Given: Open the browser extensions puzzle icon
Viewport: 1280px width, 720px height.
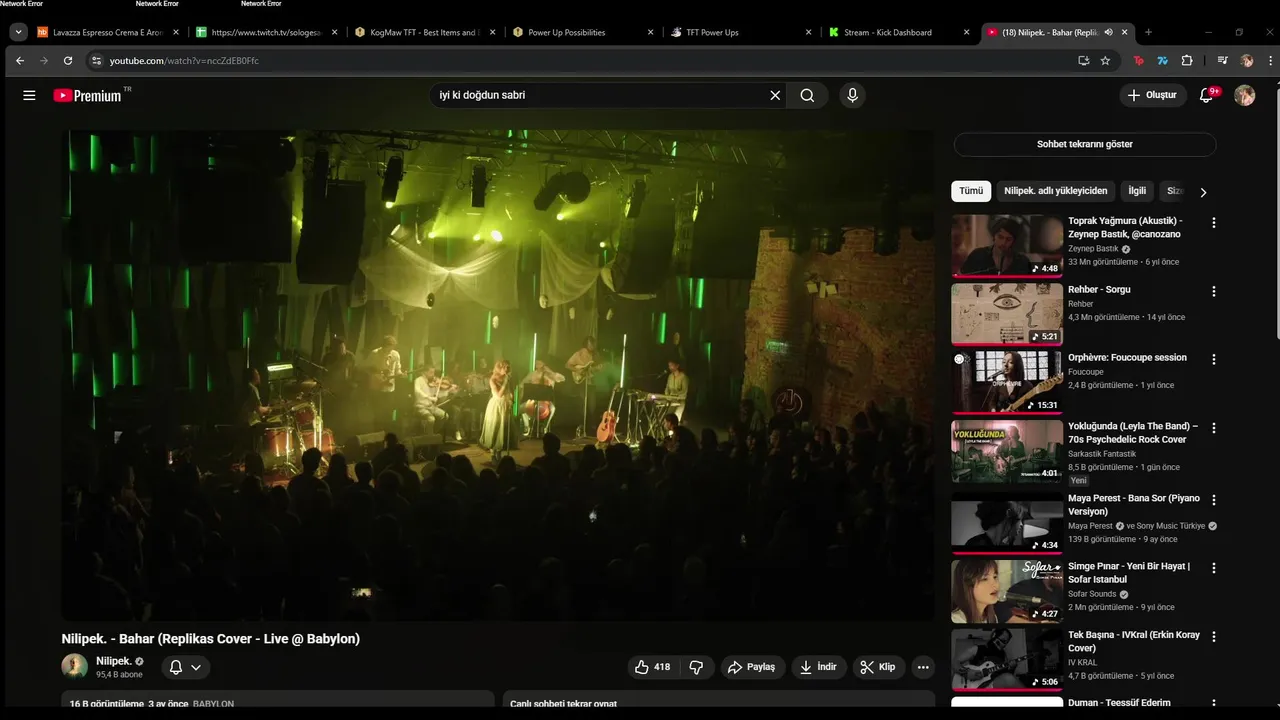Looking at the screenshot, I should tap(1187, 60).
